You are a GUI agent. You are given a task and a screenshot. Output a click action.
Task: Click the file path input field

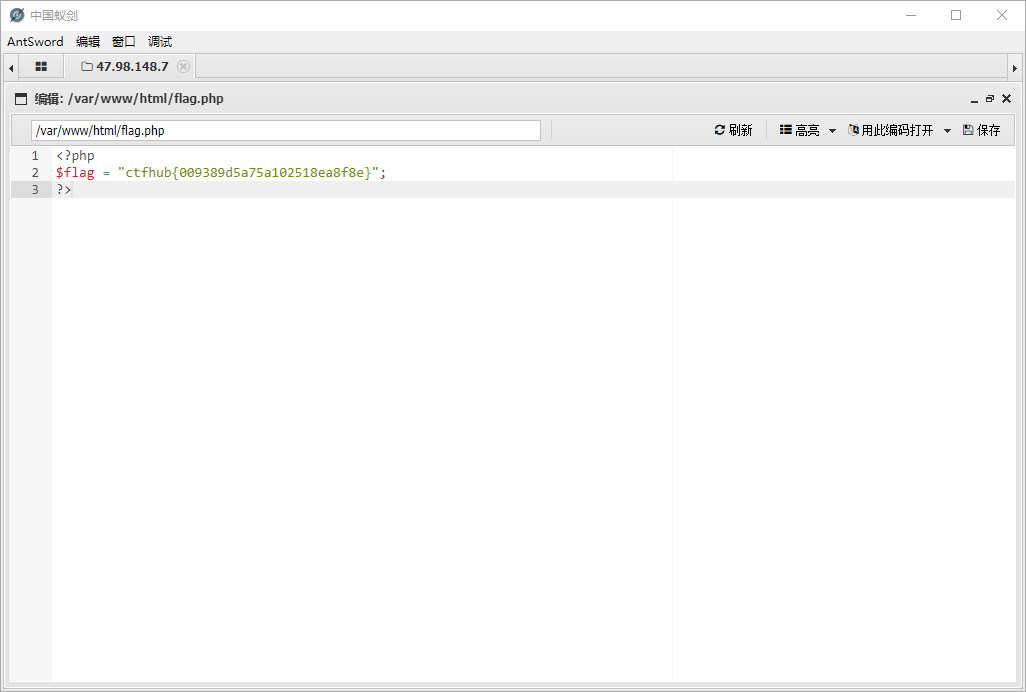click(x=286, y=130)
